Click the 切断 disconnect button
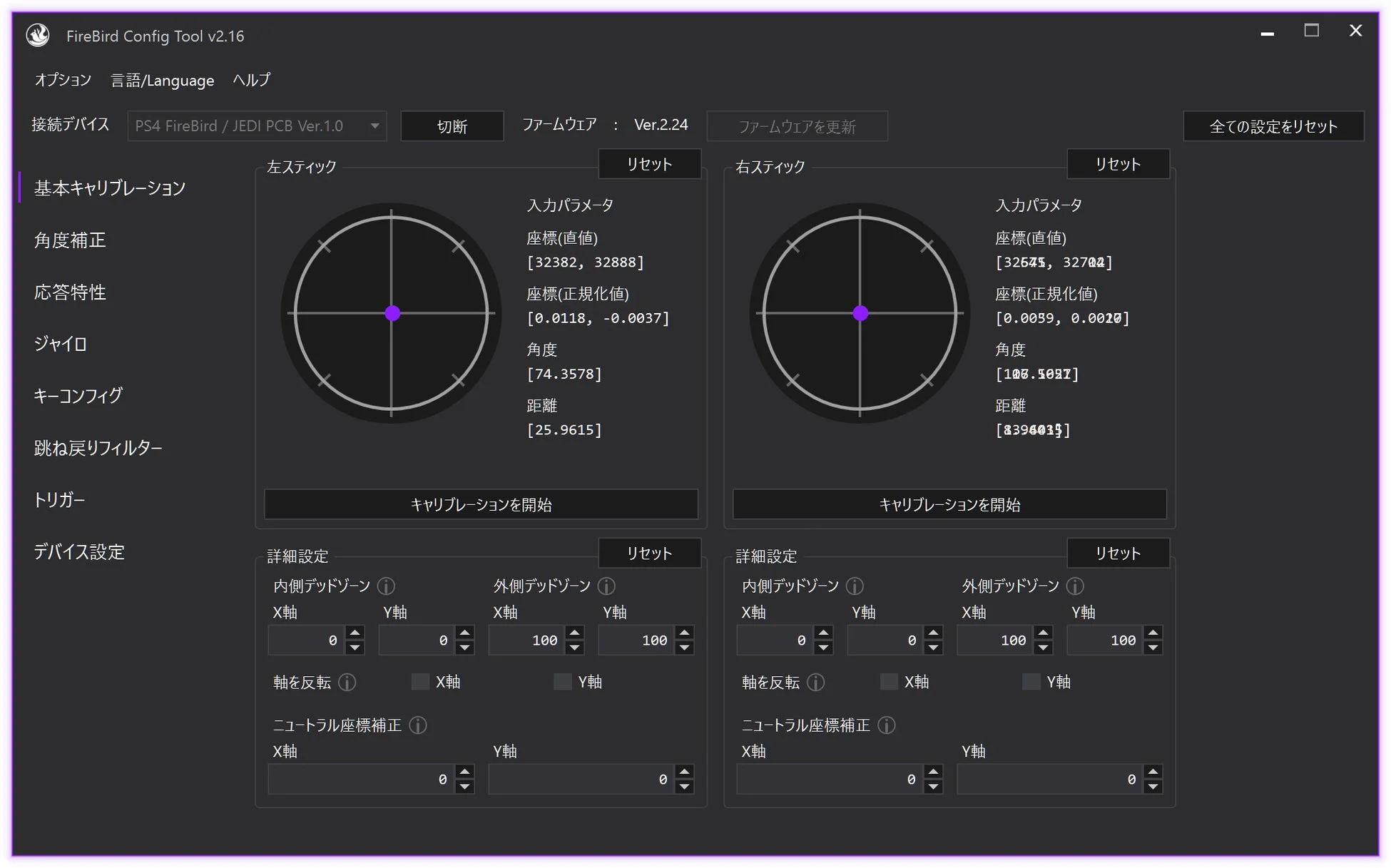The width and height of the screenshot is (1391, 868). [x=452, y=126]
